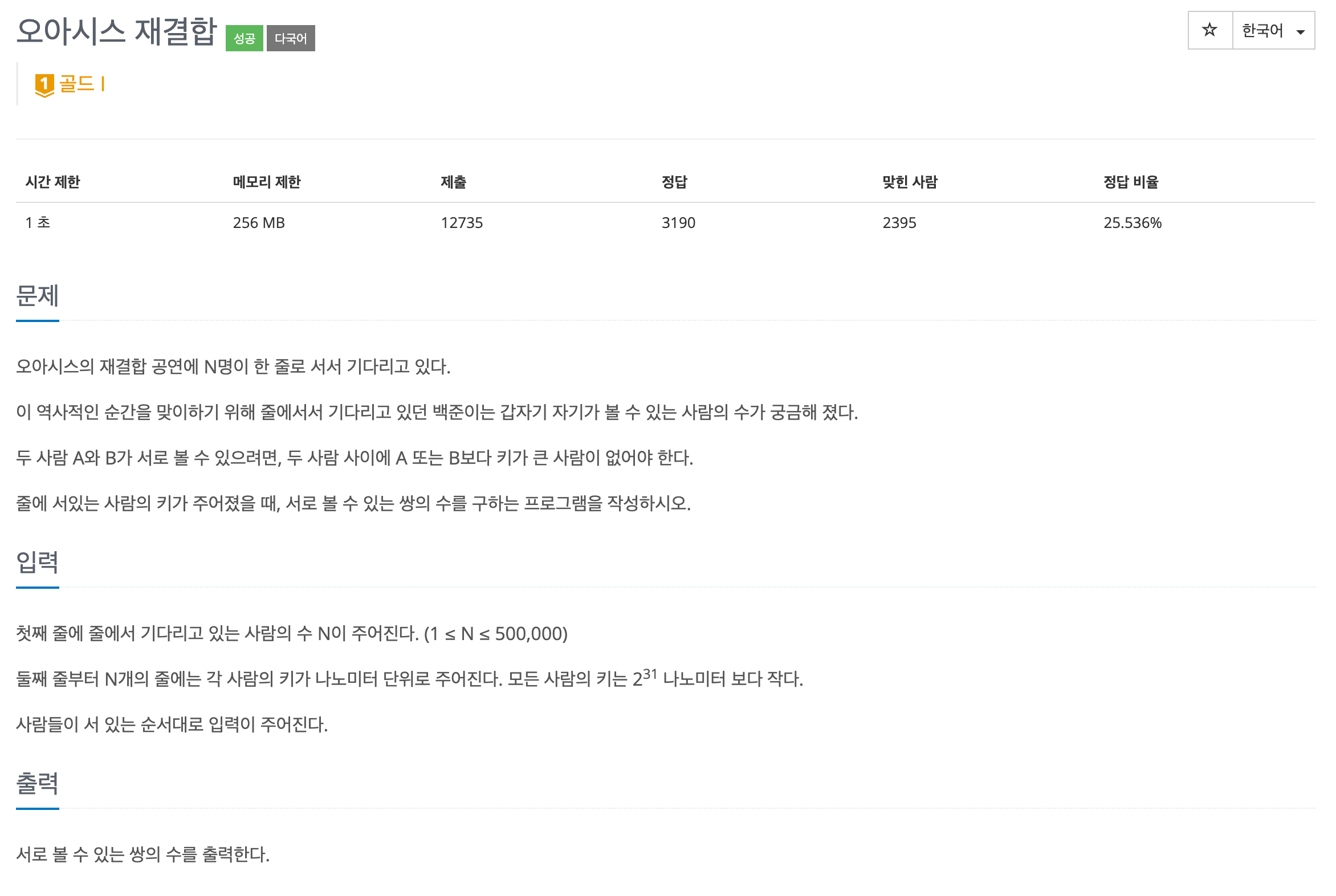1336x896 pixels.
Task: Click the gray 다국어 badge
Action: coord(290,38)
